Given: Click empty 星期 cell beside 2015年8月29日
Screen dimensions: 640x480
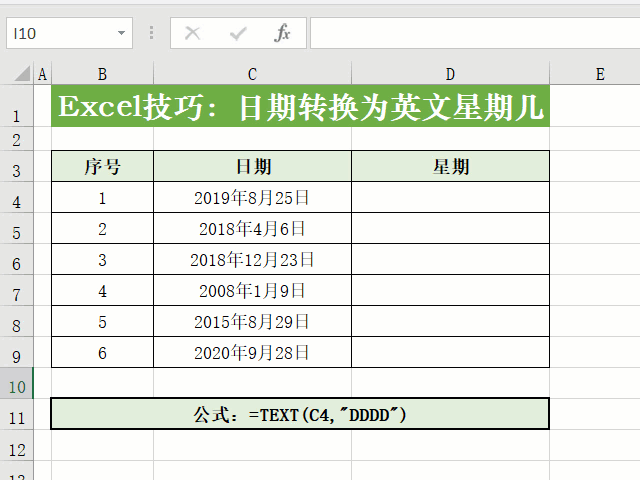Looking at the screenshot, I should (450, 321).
